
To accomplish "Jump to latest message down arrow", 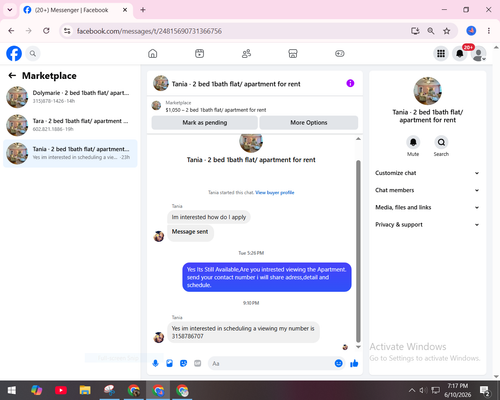I will click(x=358, y=347).
